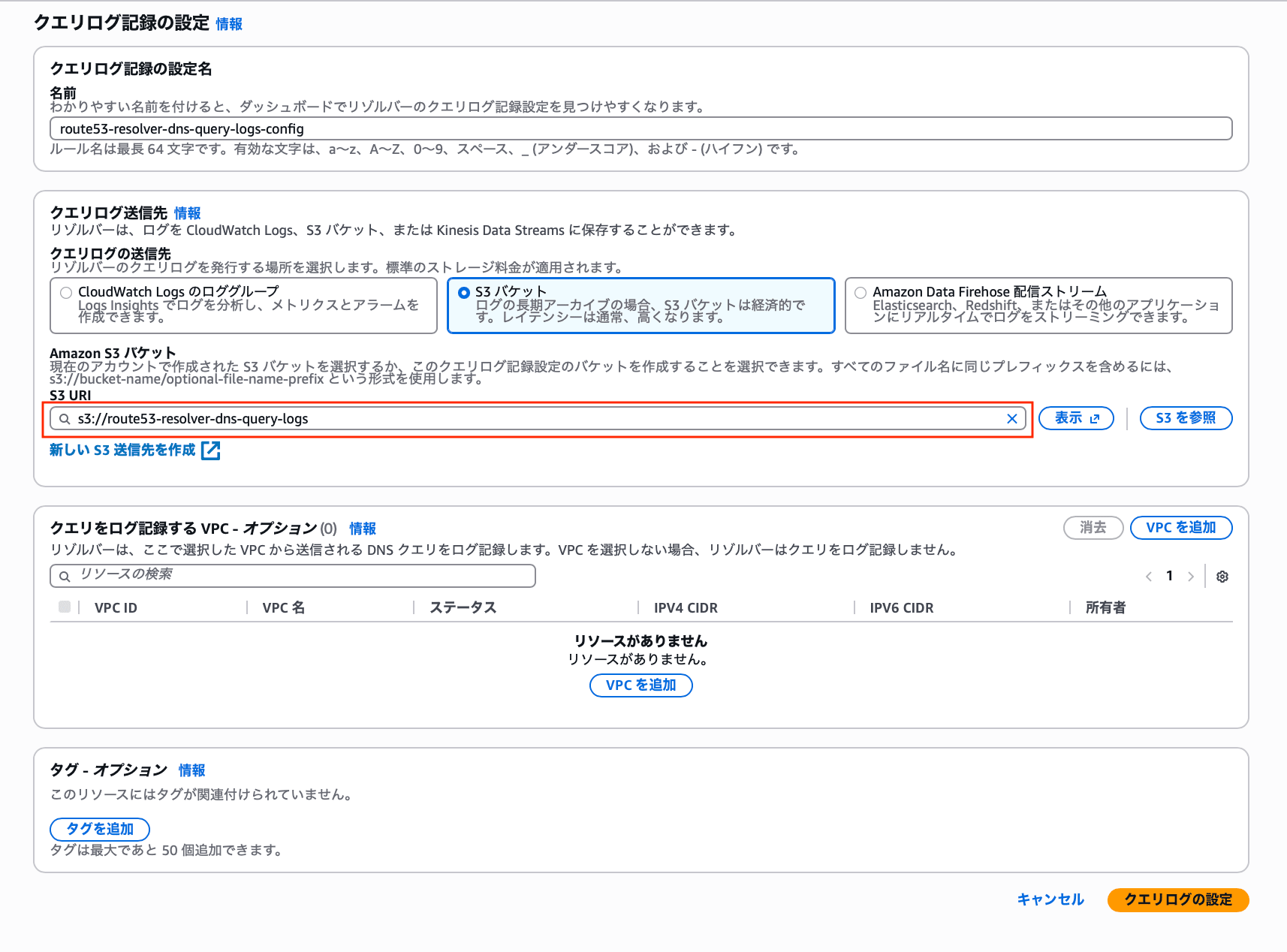Click the 表示 button next to S3 URI
The height and width of the screenshot is (952, 1287).
pos(1077,418)
